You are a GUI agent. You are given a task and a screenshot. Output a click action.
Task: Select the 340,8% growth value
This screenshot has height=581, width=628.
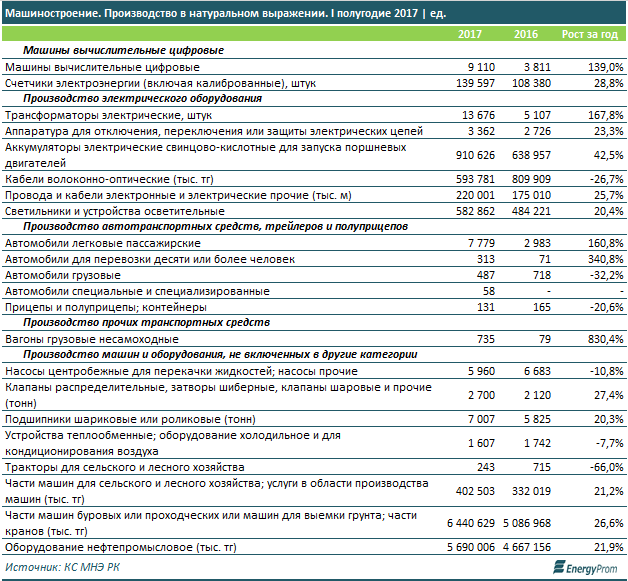pos(603,259)
